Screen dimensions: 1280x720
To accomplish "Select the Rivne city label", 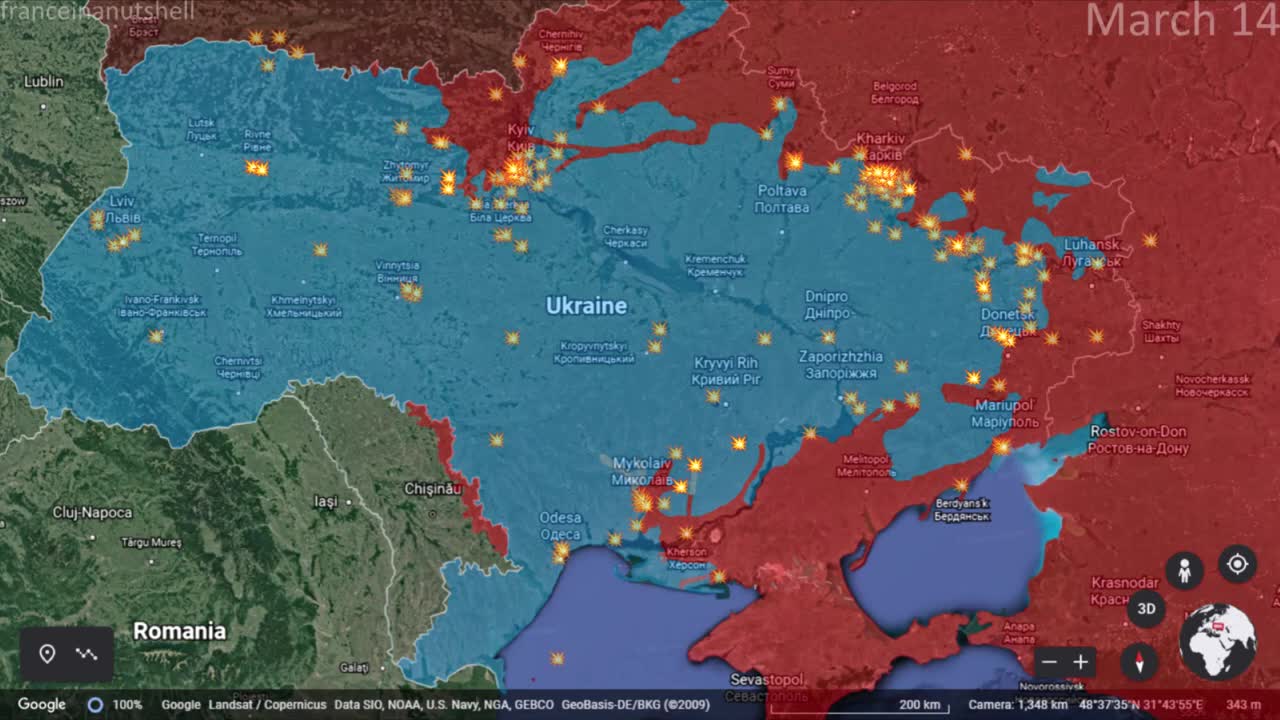I will (257, 139).
